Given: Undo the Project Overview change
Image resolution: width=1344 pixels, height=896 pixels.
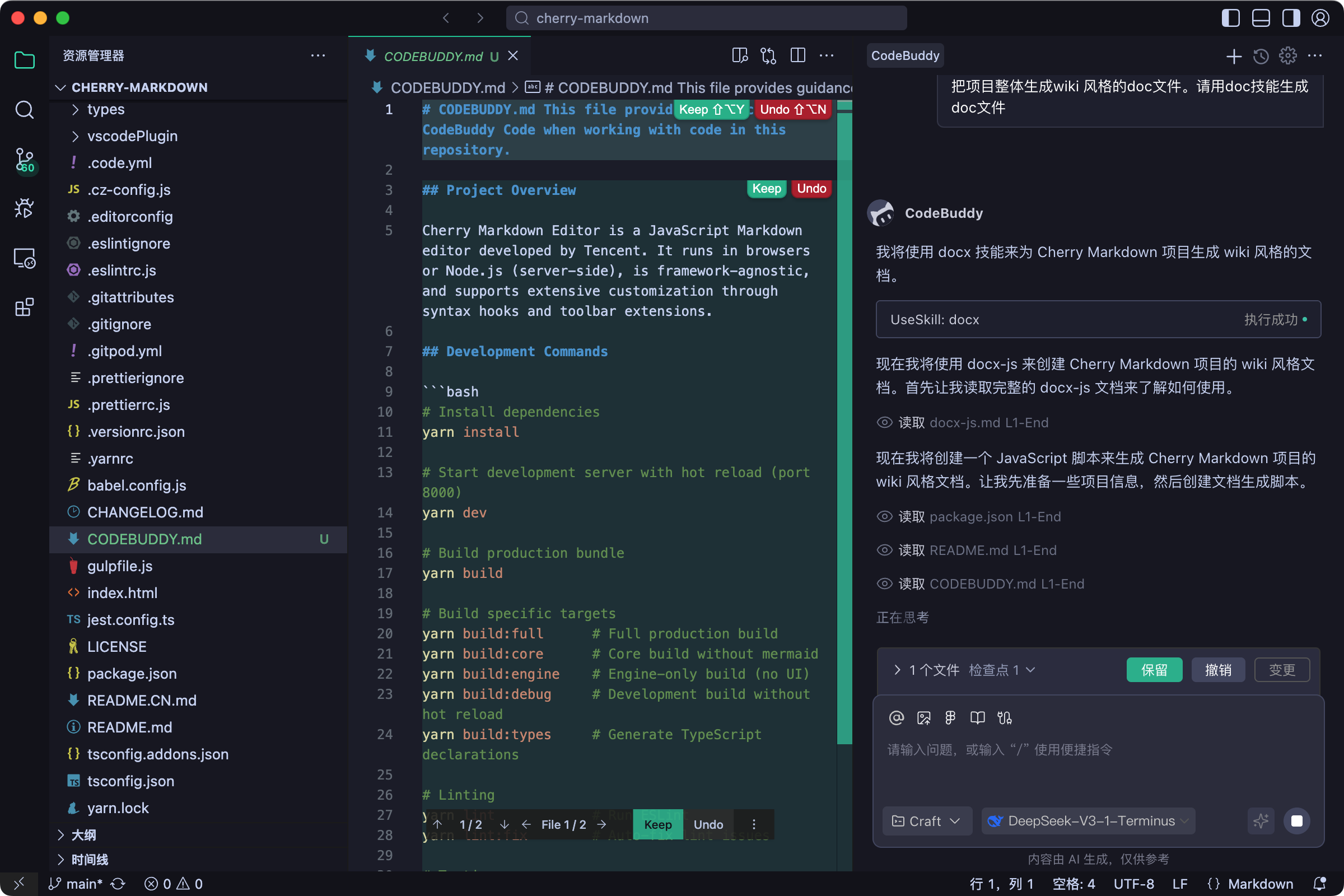Looking at the screenshot, I should coord(811,189).
